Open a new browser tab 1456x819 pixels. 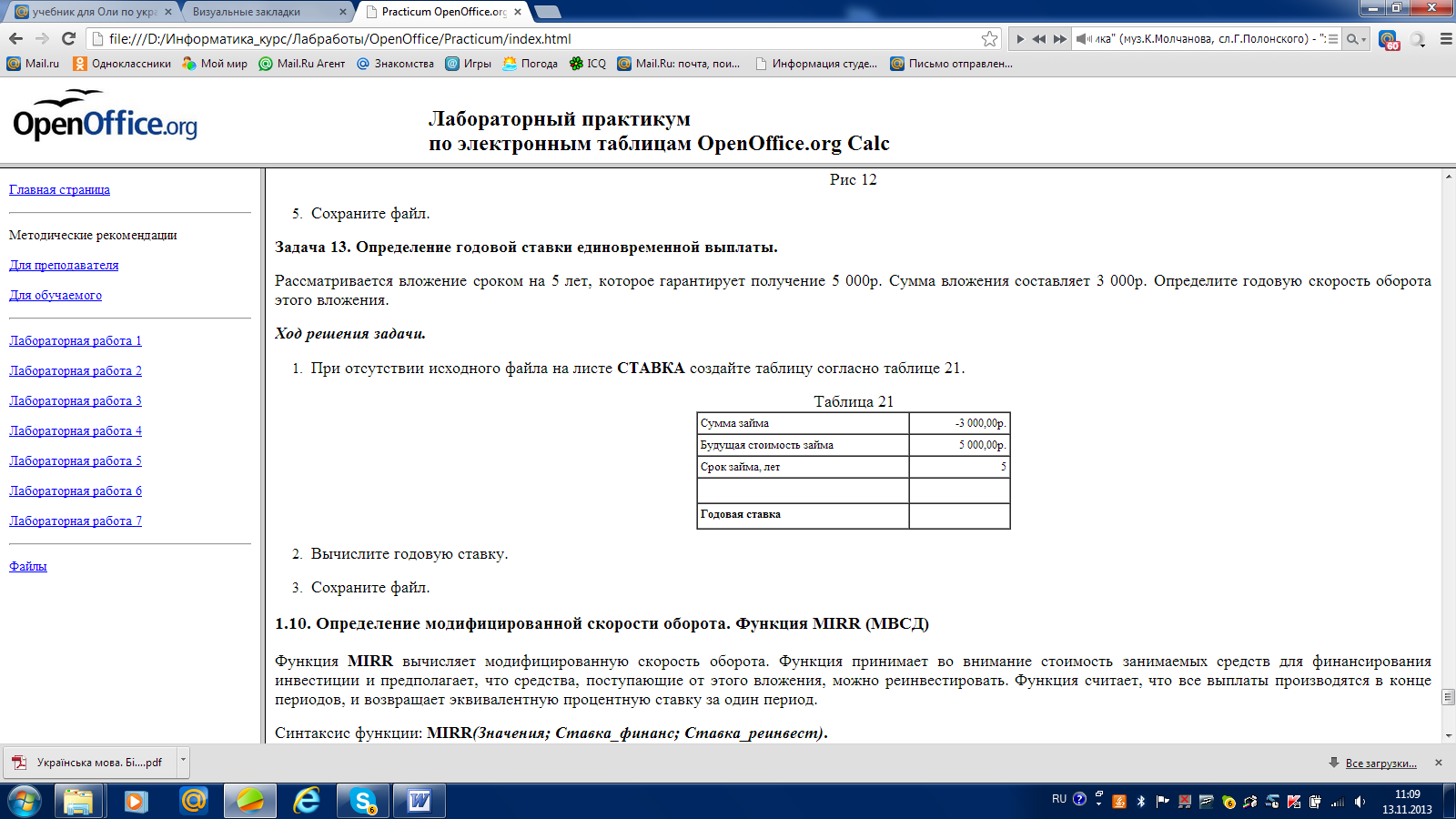point(548,12)
